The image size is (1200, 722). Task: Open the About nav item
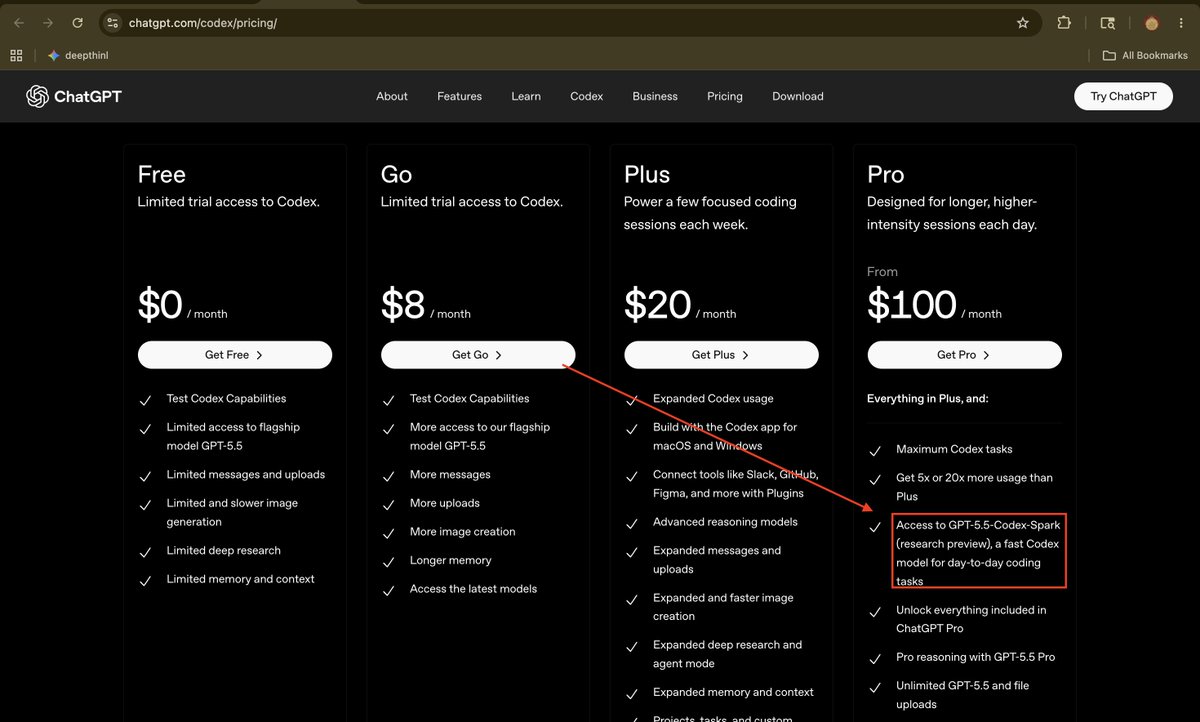(392, 96)
